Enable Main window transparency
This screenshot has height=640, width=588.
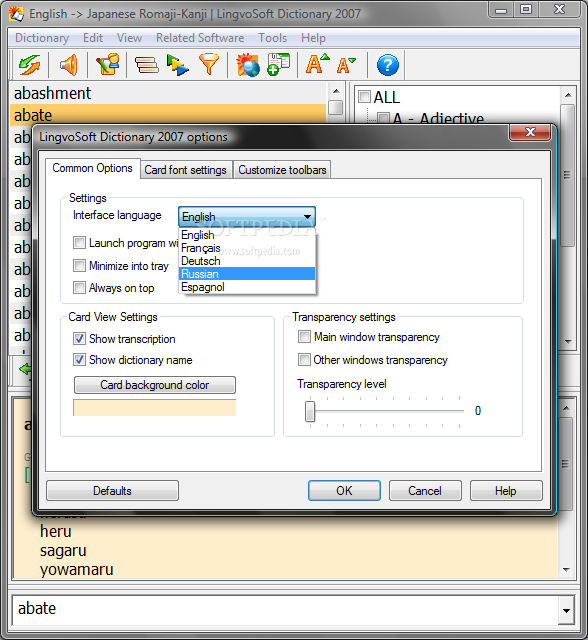304,337
